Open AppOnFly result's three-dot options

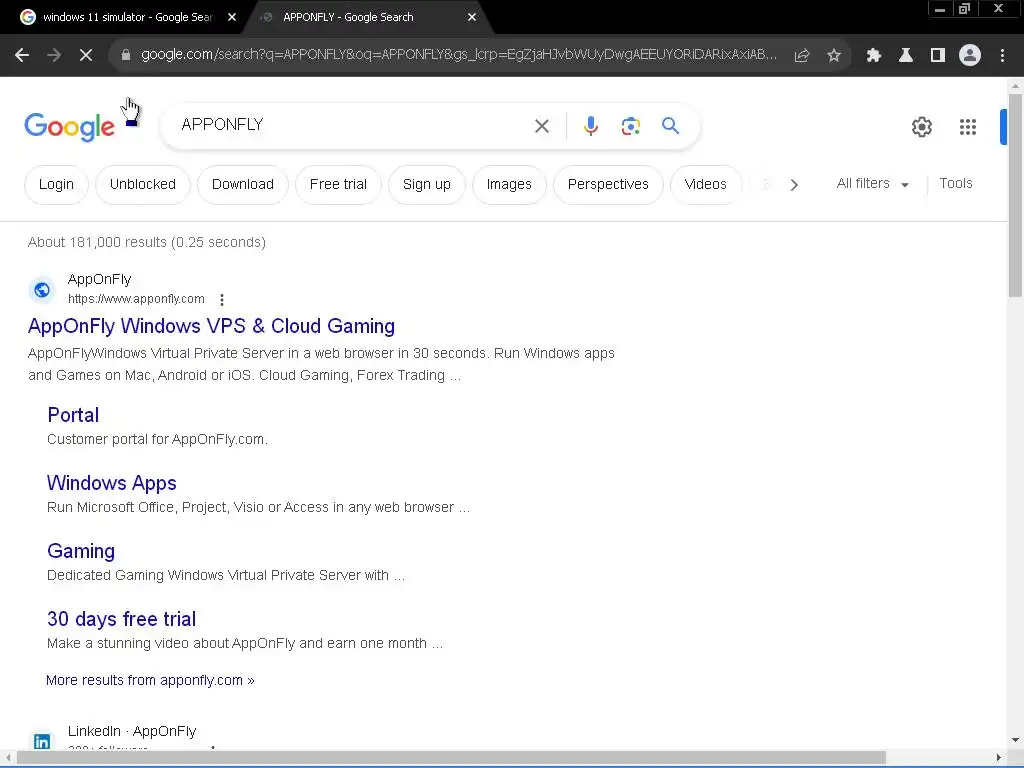[222, 300]
